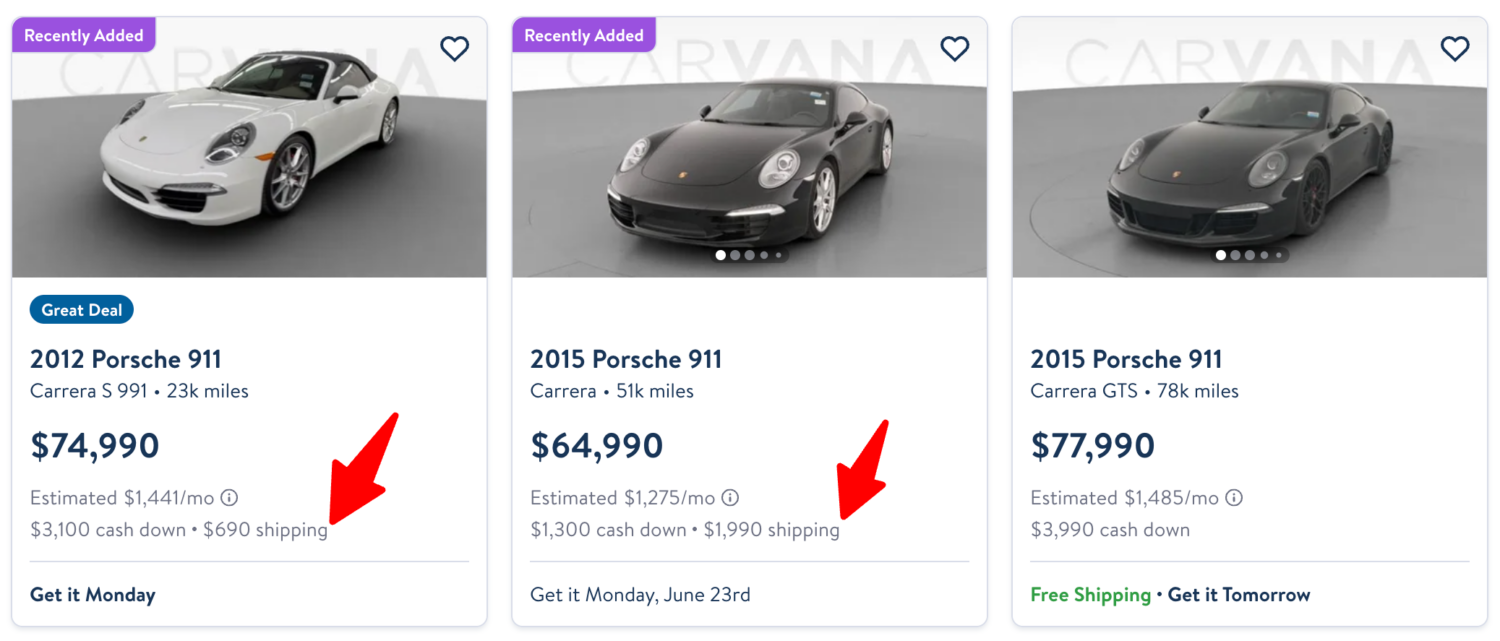Select the second carousel dot on the middle car

pos(736,255)
